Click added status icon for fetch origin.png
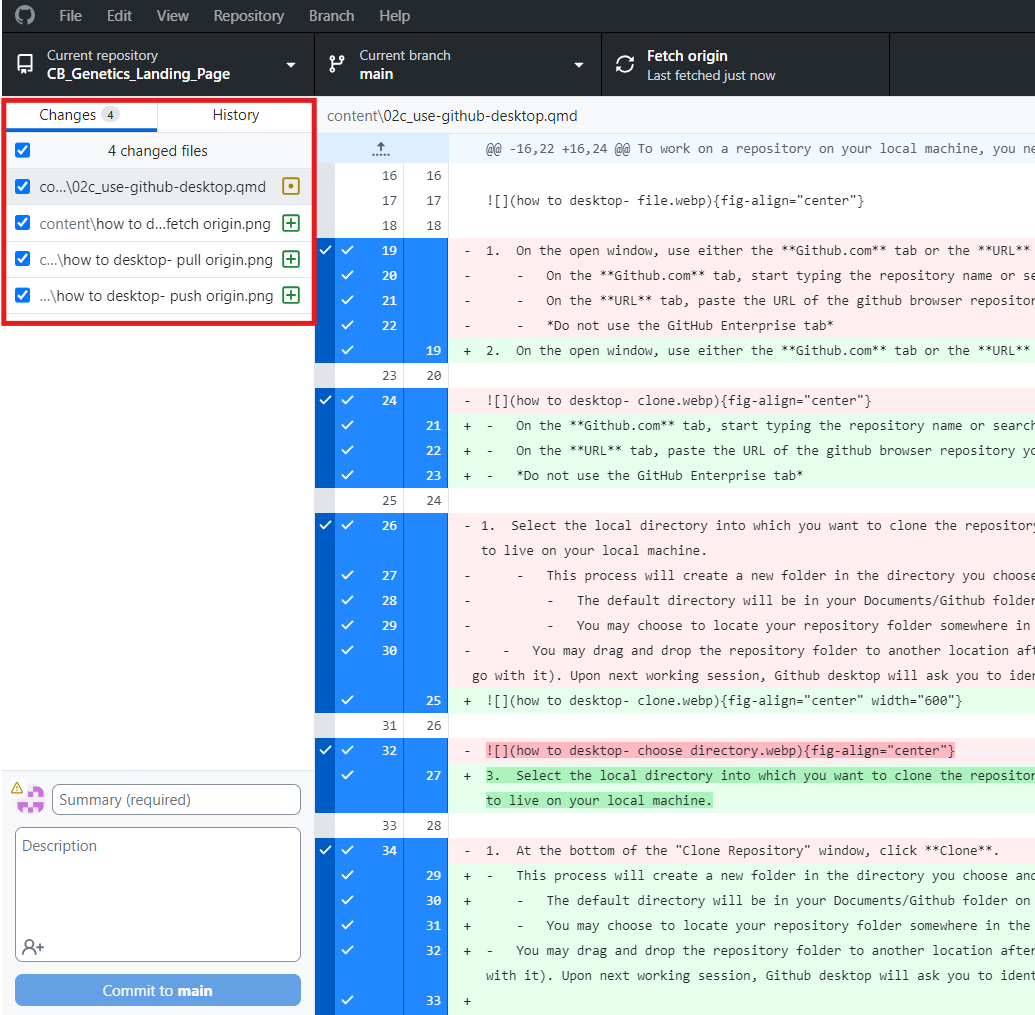Viewport: 1035px width, 1015px height. coord(291,223)
